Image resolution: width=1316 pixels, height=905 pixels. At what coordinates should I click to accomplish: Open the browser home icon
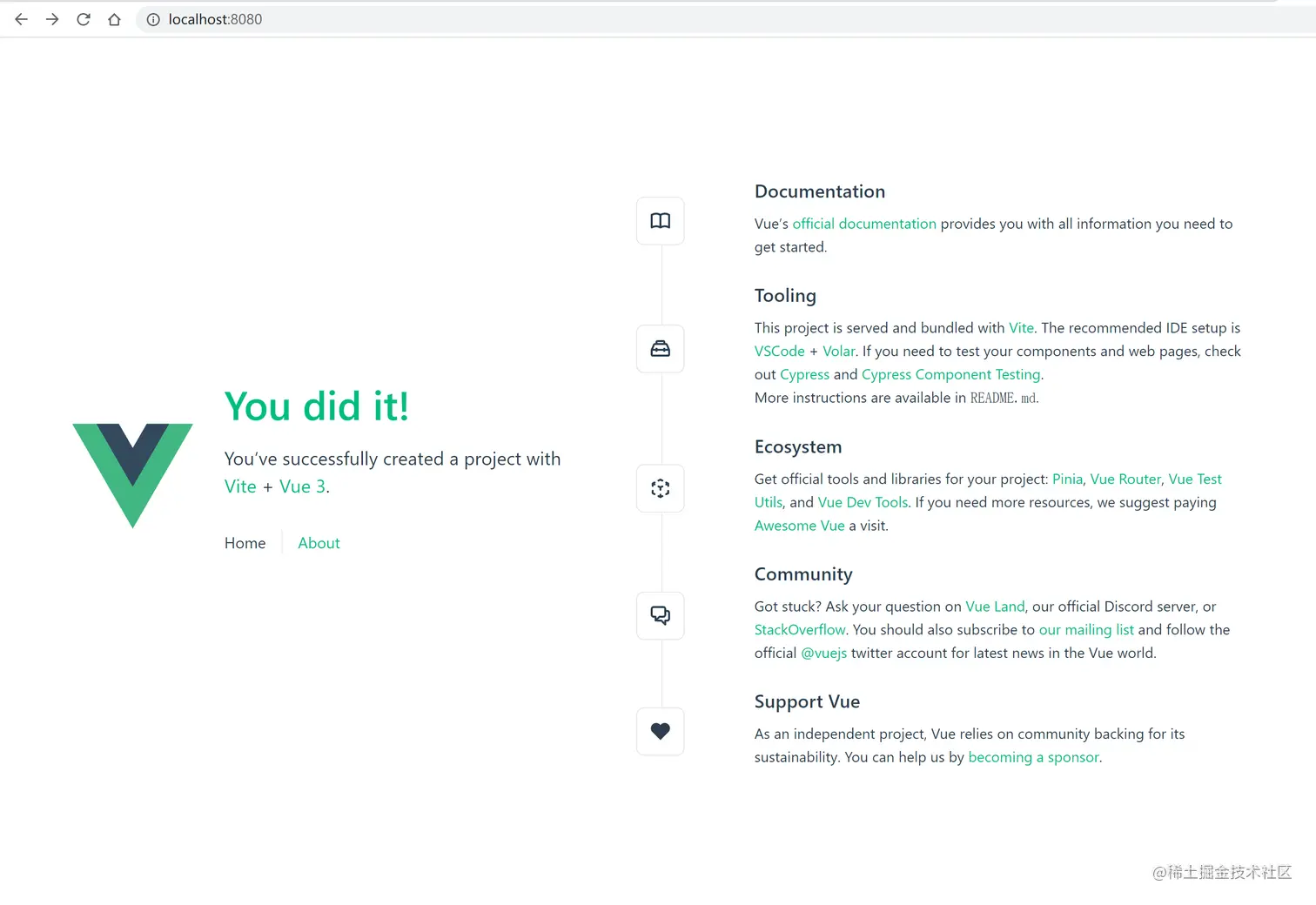pyautogui.click(x=114, y=19)
